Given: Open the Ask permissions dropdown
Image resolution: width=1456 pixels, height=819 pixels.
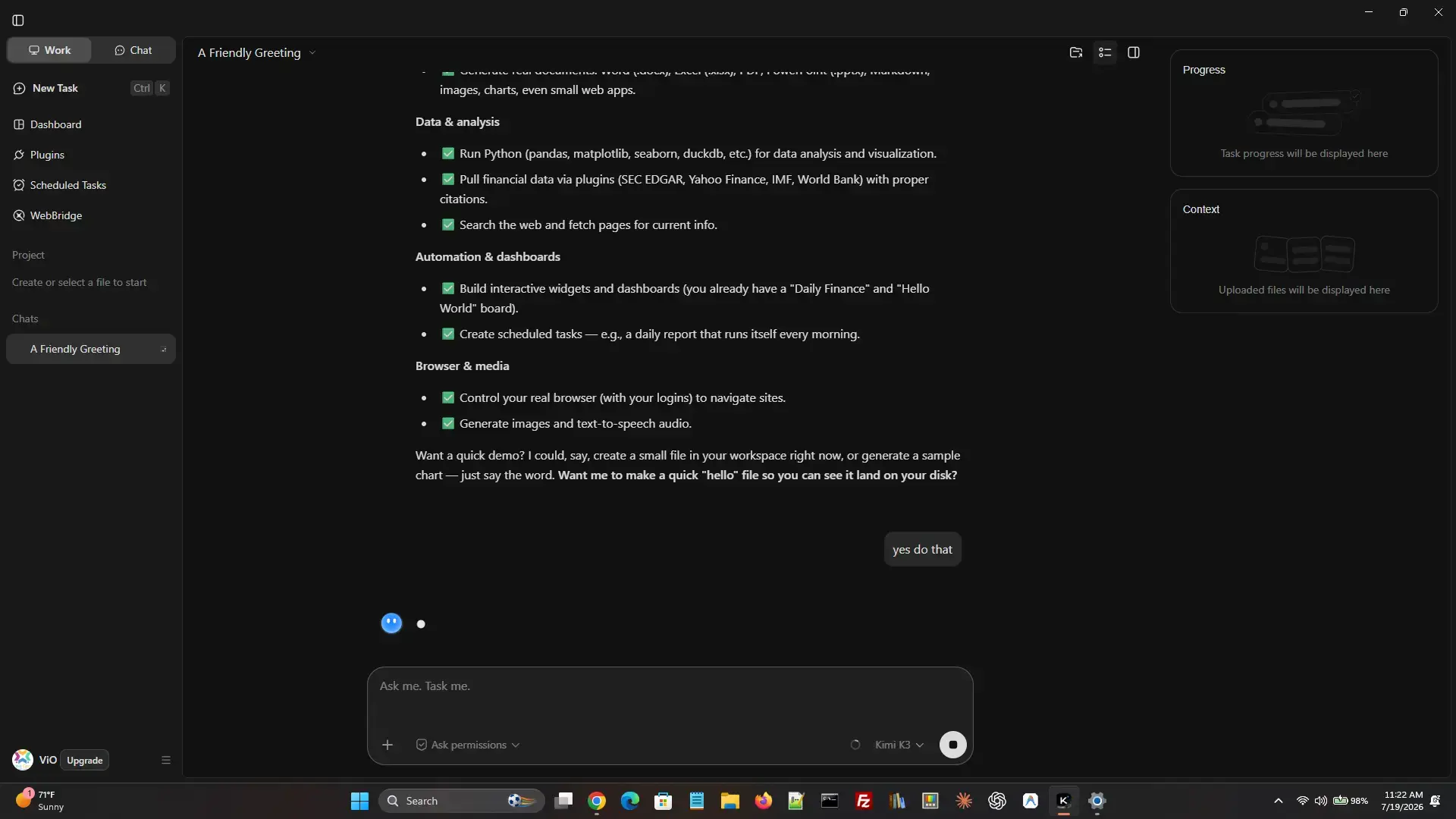Looking at the screenshot, I should tap(468, 745).
